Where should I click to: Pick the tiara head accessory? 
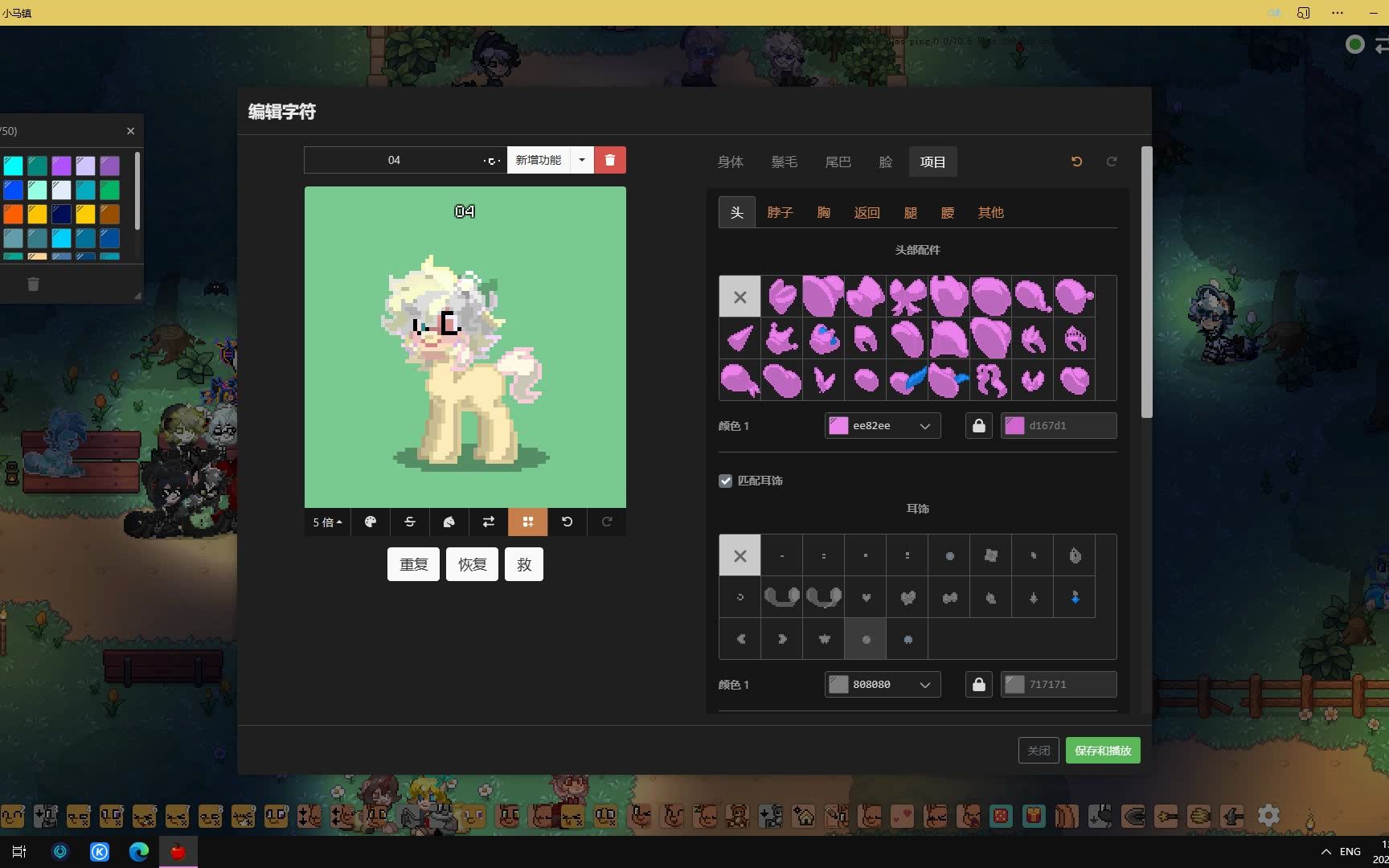tap(1075, 338)
